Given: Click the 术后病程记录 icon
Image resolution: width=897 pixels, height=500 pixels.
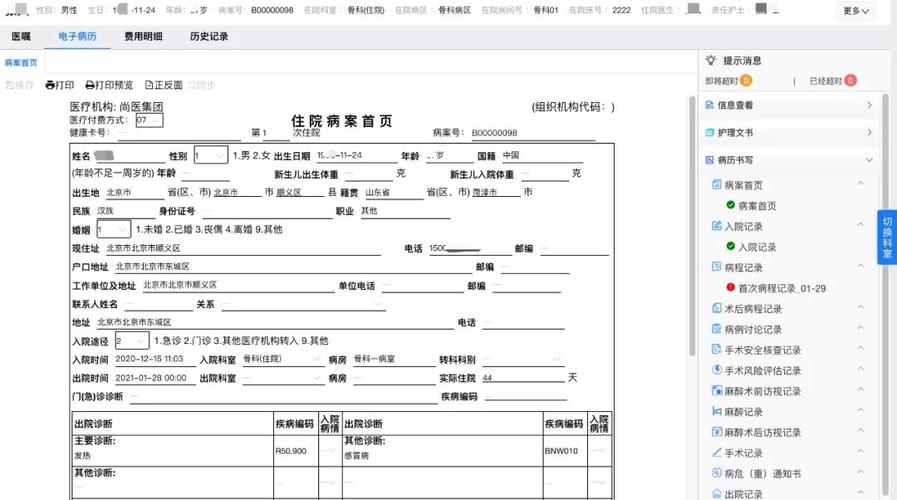Looking at the screenshot, I should [x=716, y=308].
